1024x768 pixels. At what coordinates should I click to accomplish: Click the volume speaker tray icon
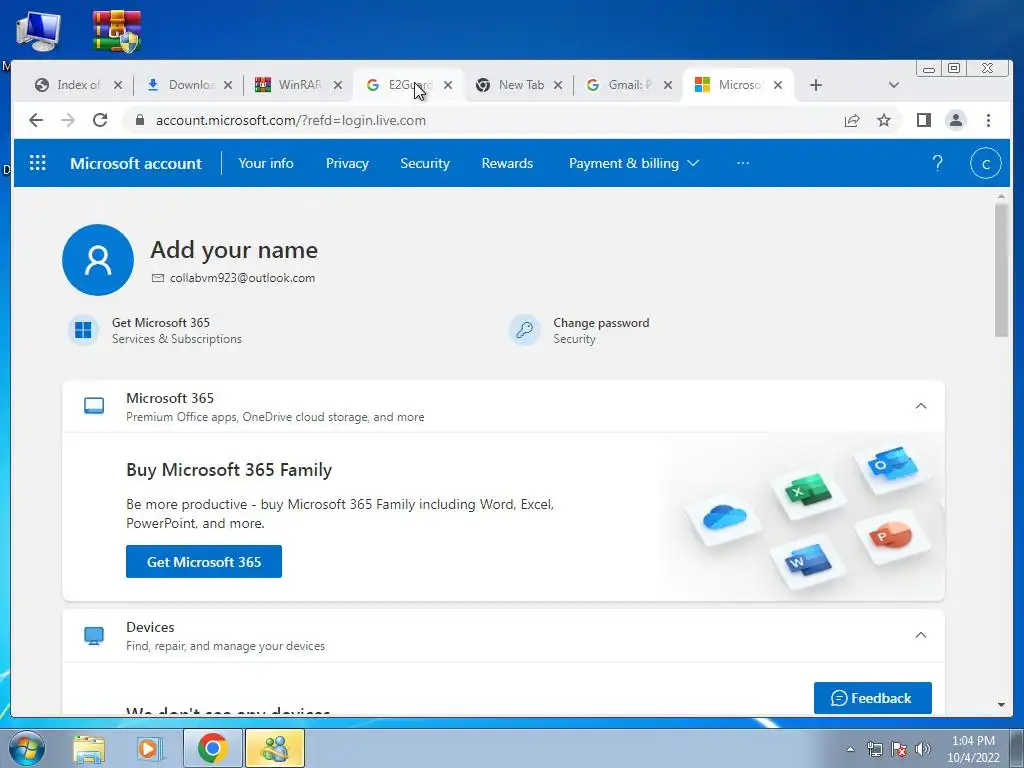point(923,749)
